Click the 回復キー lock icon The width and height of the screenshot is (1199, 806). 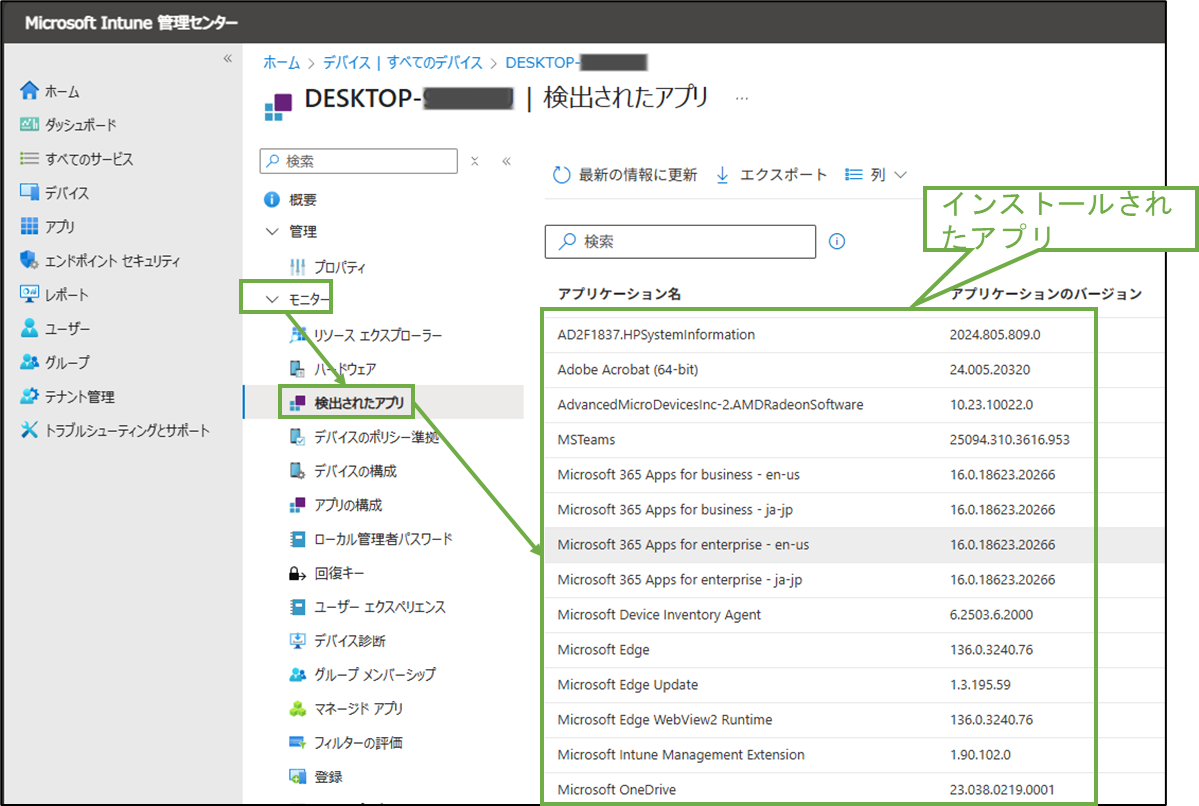297,573
